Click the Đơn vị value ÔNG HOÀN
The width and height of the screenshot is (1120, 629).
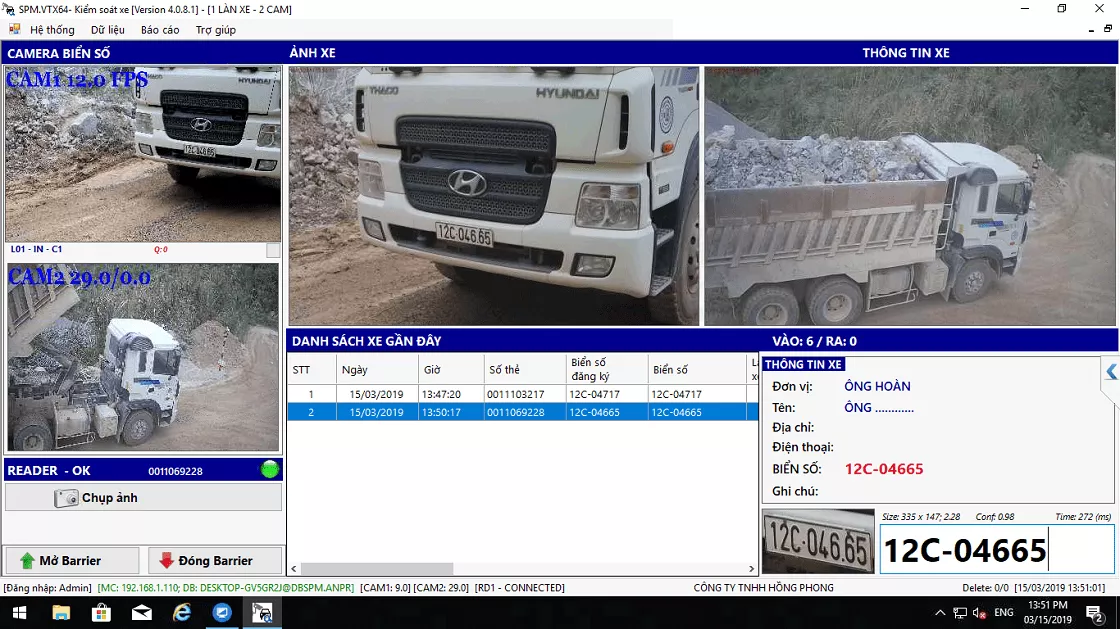click(x=877, y=386)
